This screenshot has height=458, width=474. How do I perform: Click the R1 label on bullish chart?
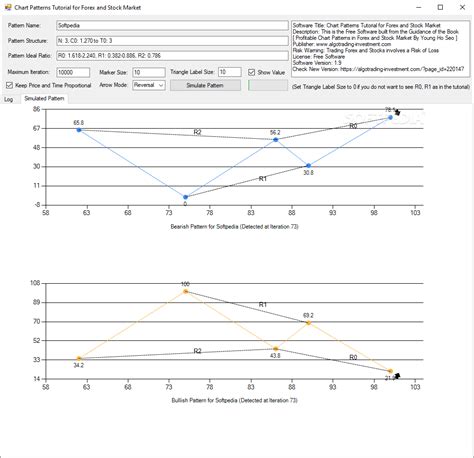pos(263,305)
